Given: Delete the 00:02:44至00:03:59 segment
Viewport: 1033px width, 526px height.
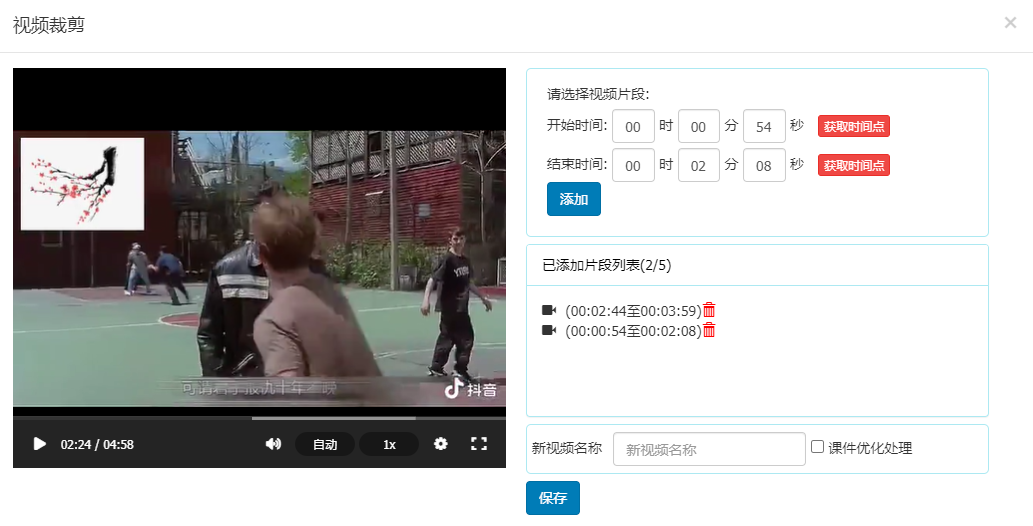Looking at the screenshot, I should pyautogui.click(x=709, y=310).
